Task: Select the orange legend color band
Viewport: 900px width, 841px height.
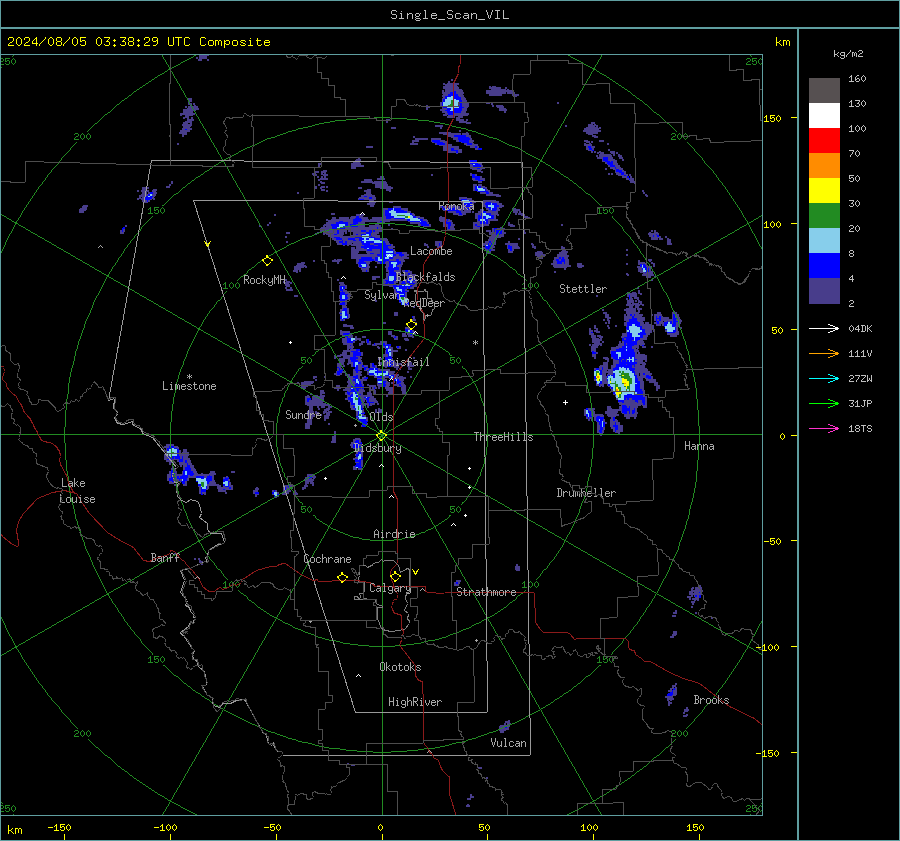Action: (x=824, y=166)
